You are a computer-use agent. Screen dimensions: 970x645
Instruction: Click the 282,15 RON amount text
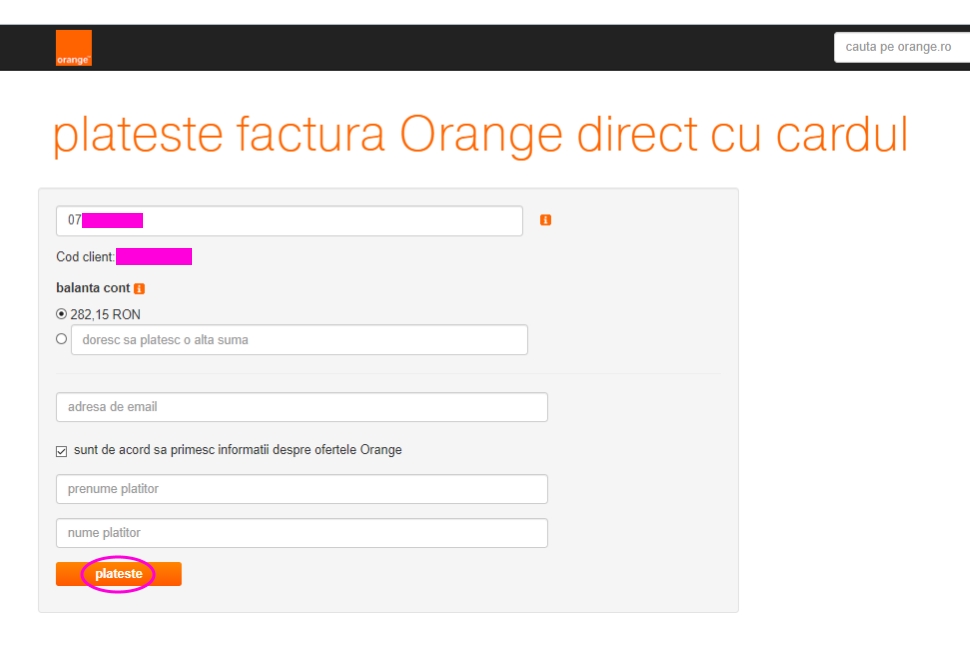[x=105, y=314]
